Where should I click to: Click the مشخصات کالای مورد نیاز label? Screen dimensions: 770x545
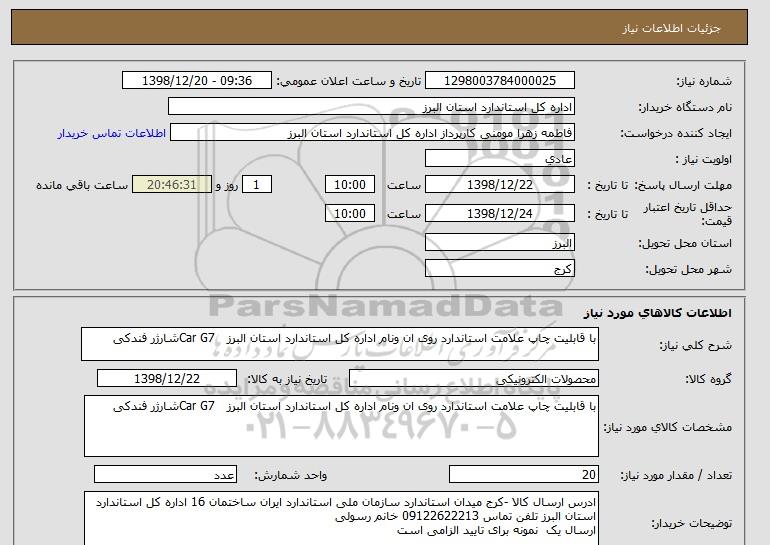[x=668, y=427]
